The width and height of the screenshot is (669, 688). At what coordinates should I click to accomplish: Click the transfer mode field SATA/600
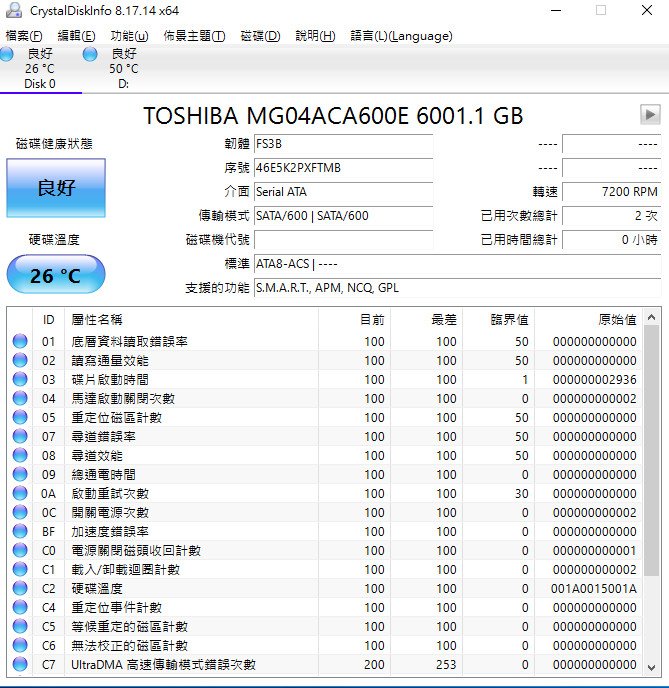(343, 215)
